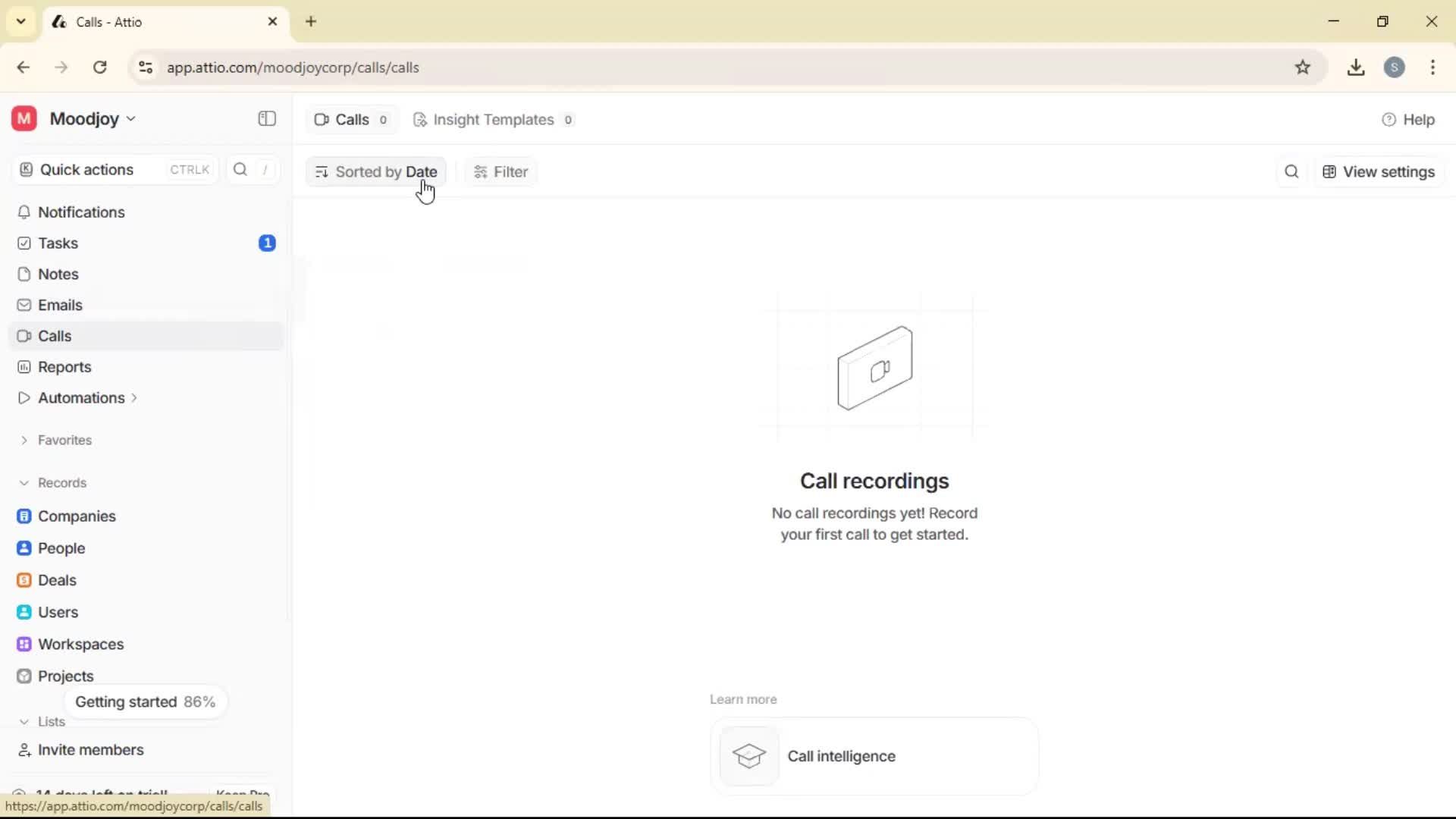This screenshot has width=1456, height=819.
Task: Switch to the Insight Templates tab
Action: tap(494, 119)
